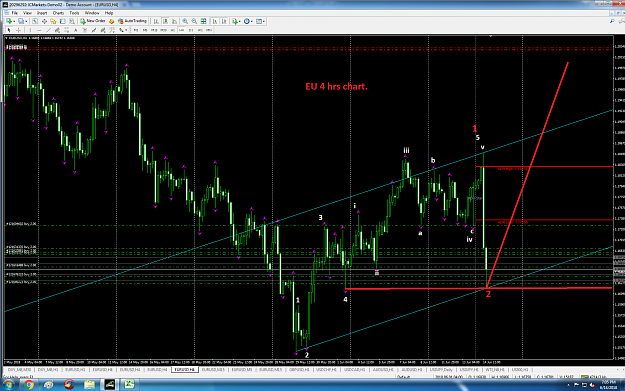Screen dimensions: 625x391
Task: Switch timeframe to D1
Action: [191, 30]
